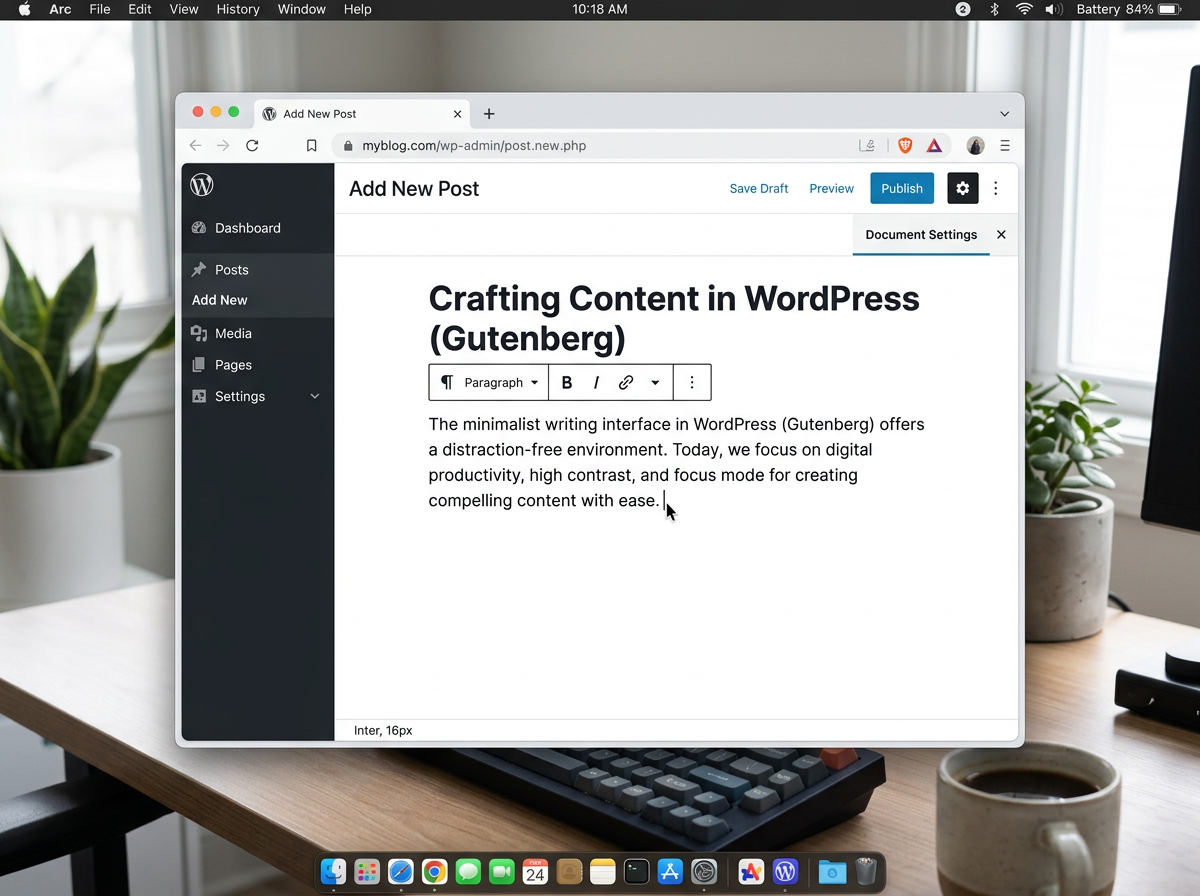Viewport: 1200px width, 896px height.
Task: Close the Document Settings panel
Action: point(1001,235)
